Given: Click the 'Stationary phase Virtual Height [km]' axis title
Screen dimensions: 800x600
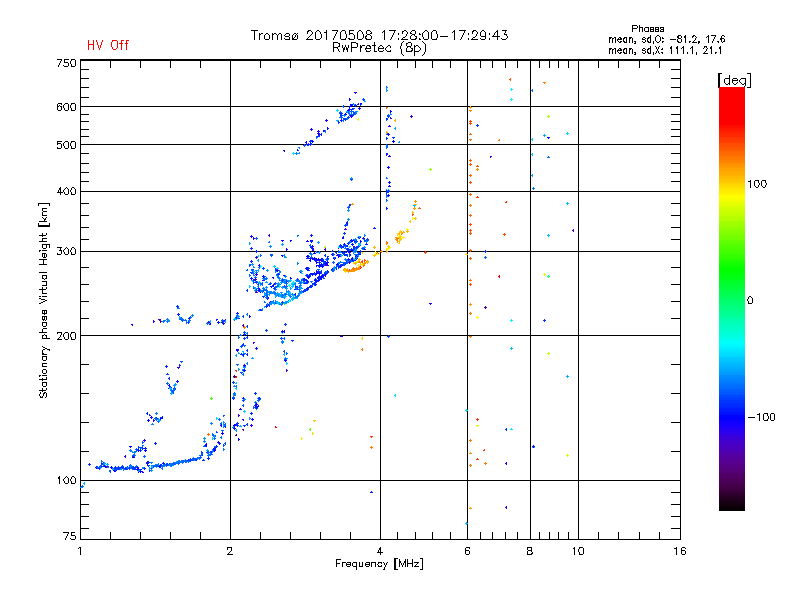Looking at the screenshot, I should coord(43,300).
